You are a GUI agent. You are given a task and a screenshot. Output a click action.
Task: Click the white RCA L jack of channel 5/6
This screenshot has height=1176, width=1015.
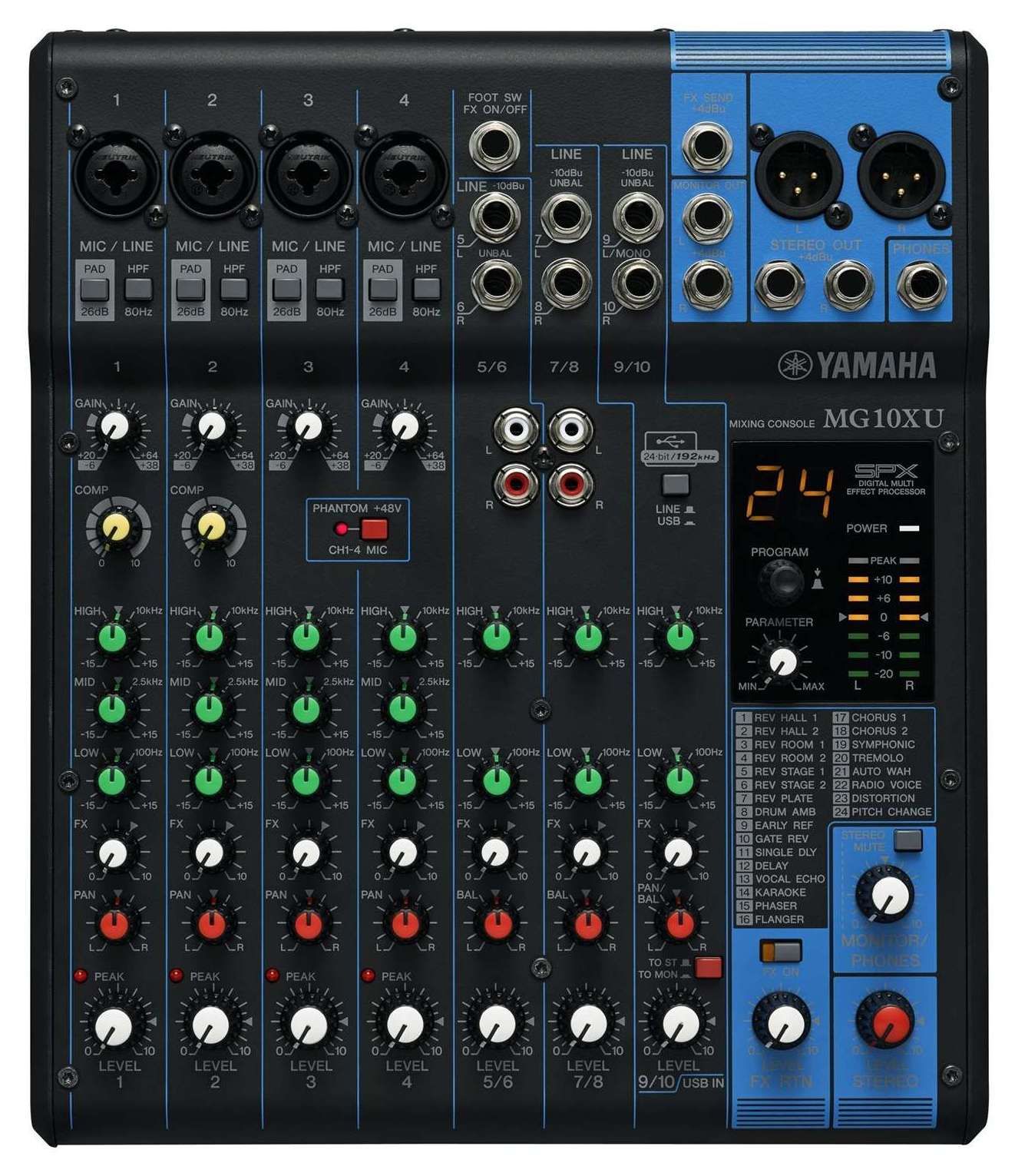click(515, 429)
